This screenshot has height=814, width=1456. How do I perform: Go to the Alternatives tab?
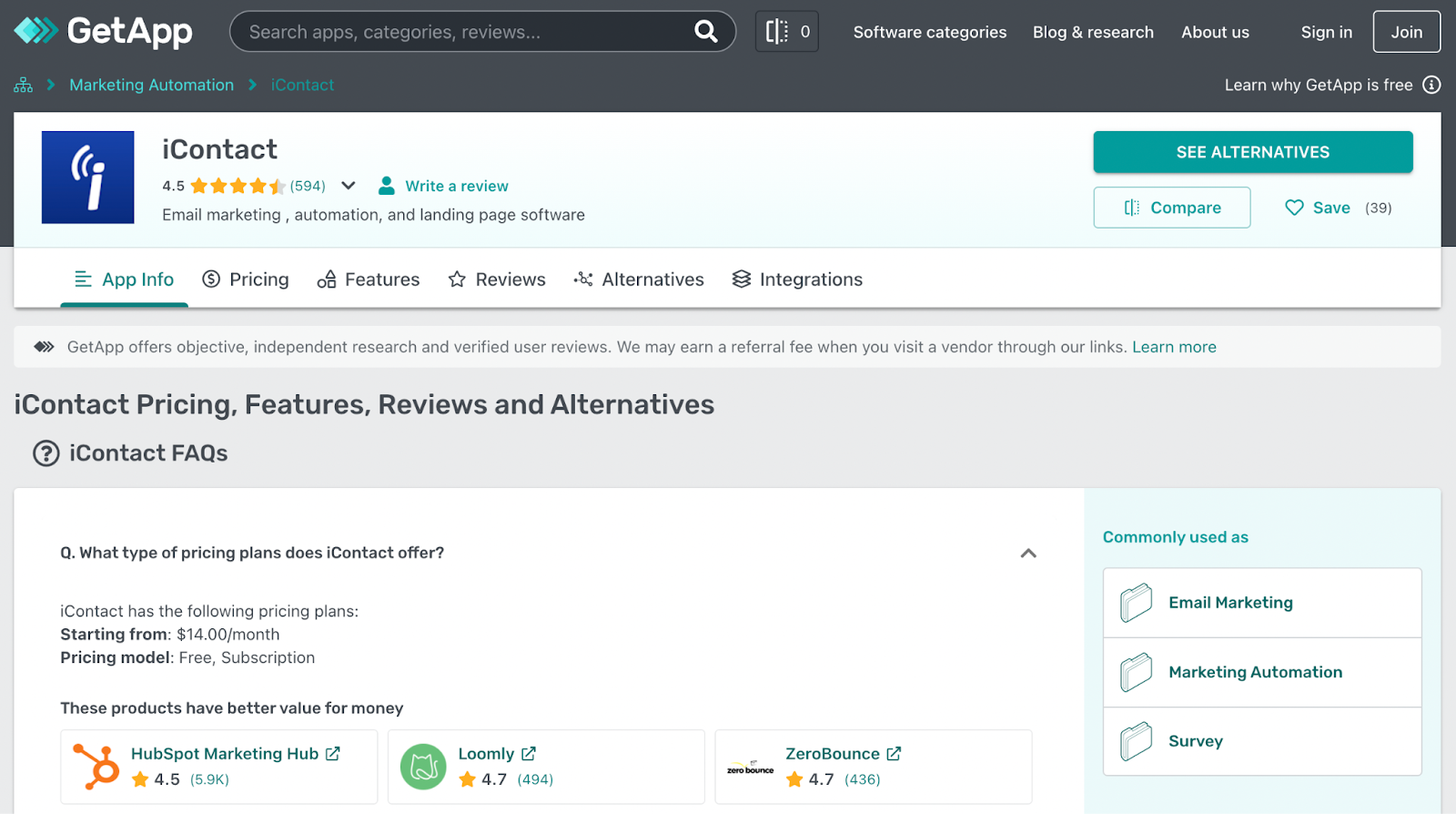pos(639,280)
